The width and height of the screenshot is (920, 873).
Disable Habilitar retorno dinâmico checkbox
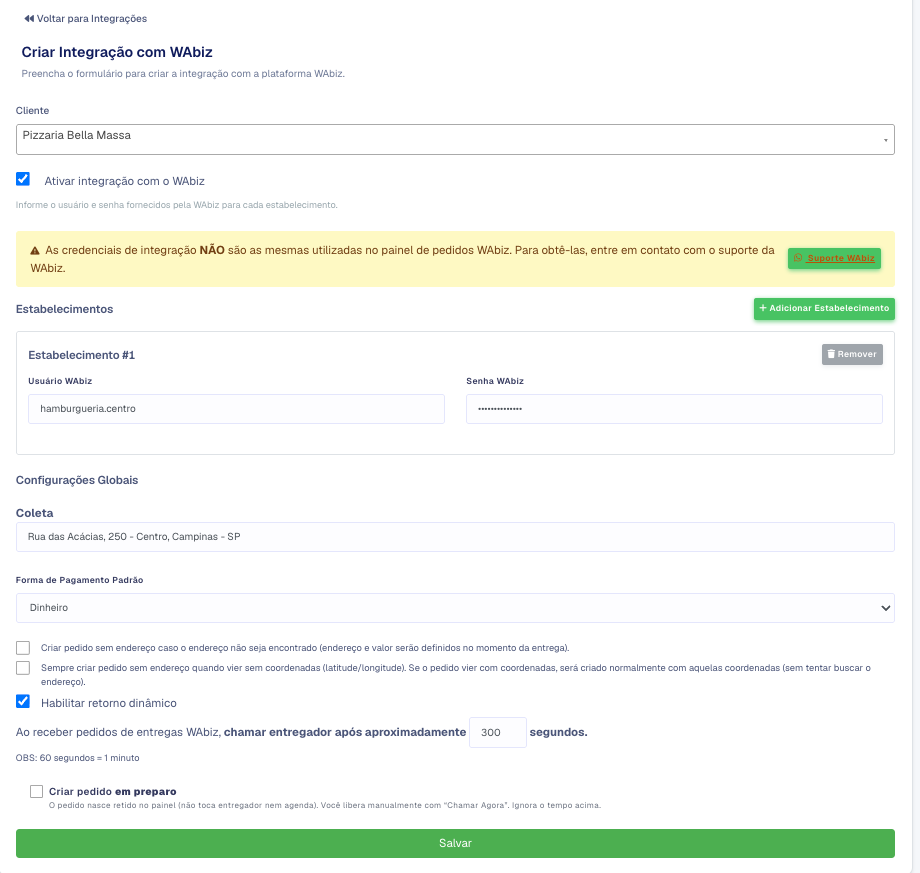click(23, 701)
